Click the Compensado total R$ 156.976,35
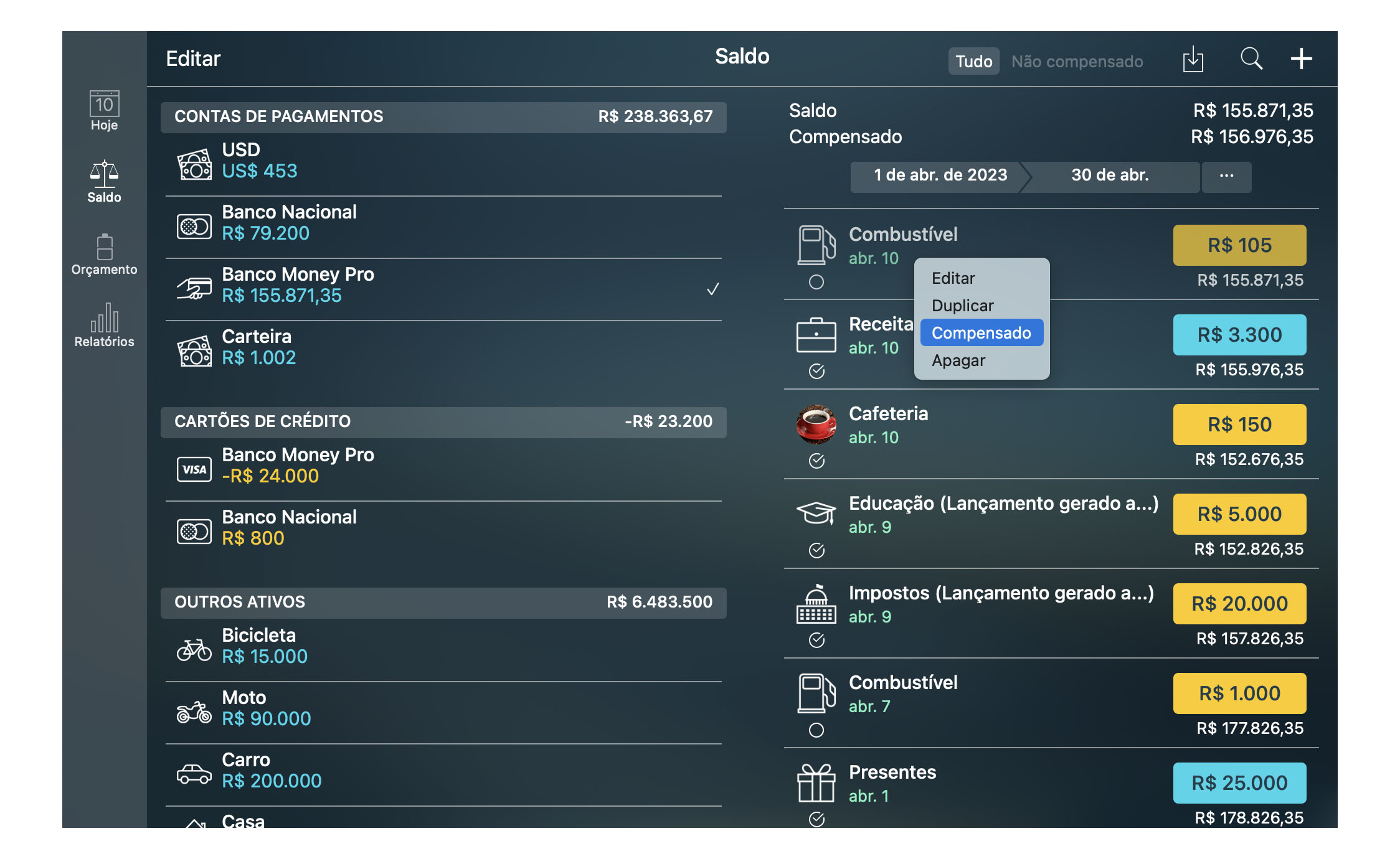This screenshot has width=1400, height=859. 1252,137
